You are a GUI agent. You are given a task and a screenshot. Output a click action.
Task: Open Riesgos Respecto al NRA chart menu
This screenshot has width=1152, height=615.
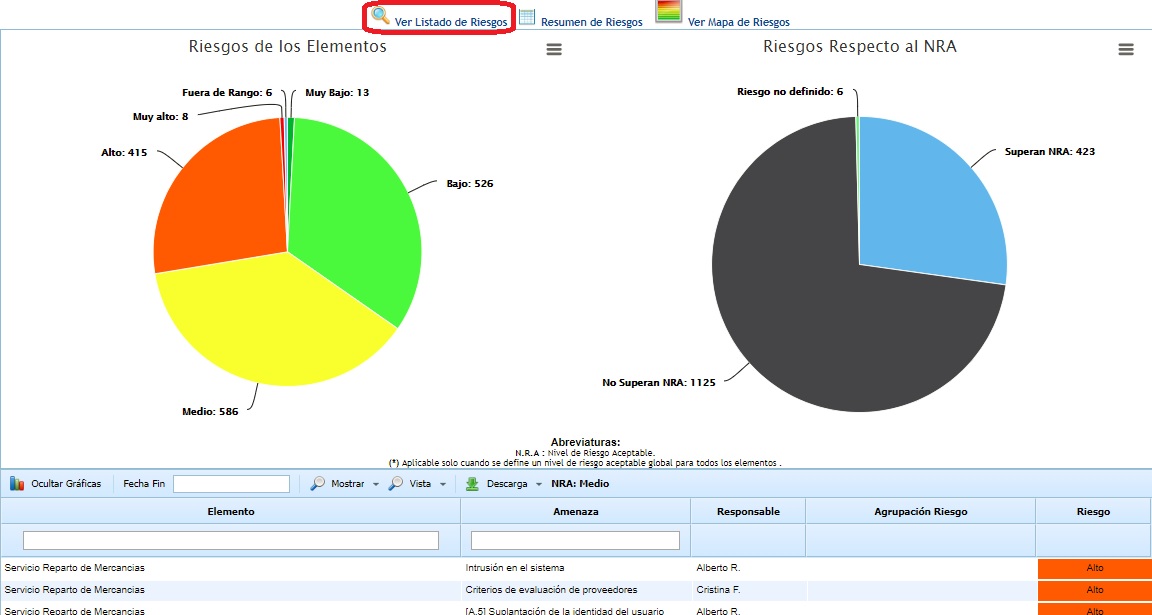(1126, 50)
